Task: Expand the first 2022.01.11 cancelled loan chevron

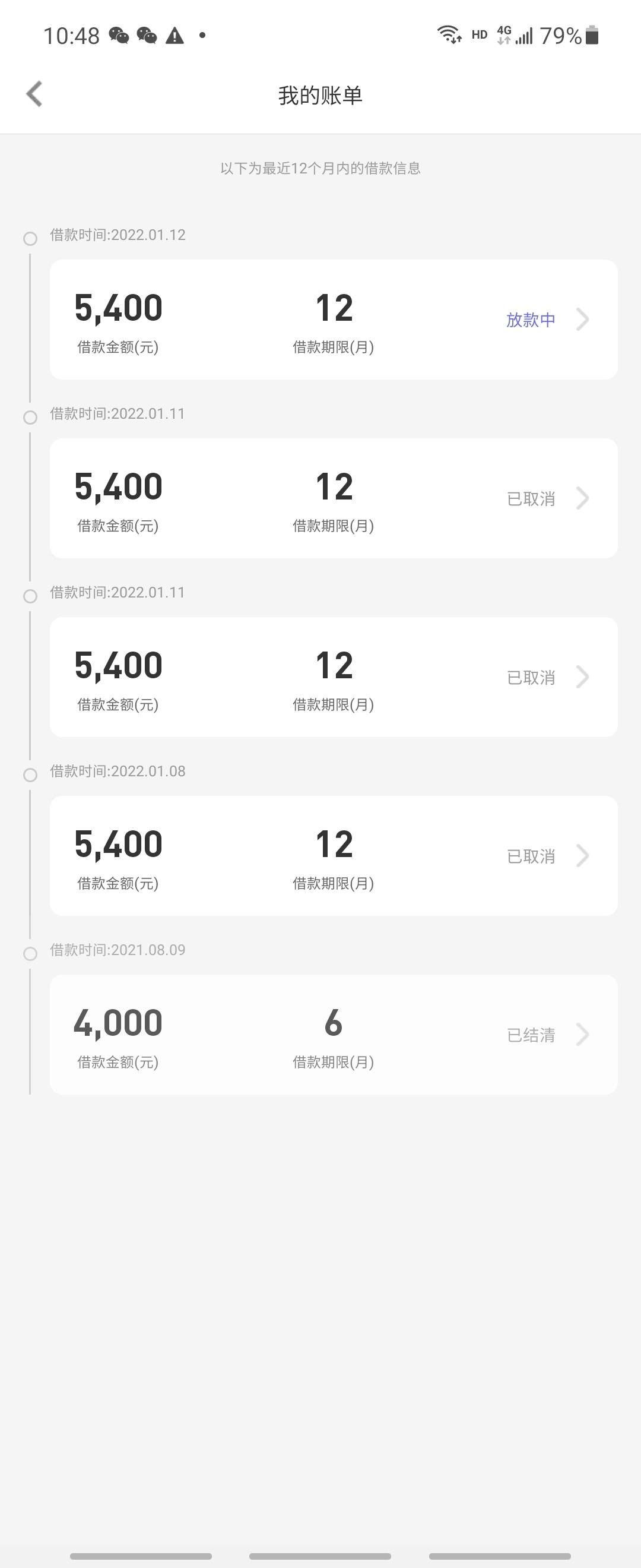Action: pos(582,498)
